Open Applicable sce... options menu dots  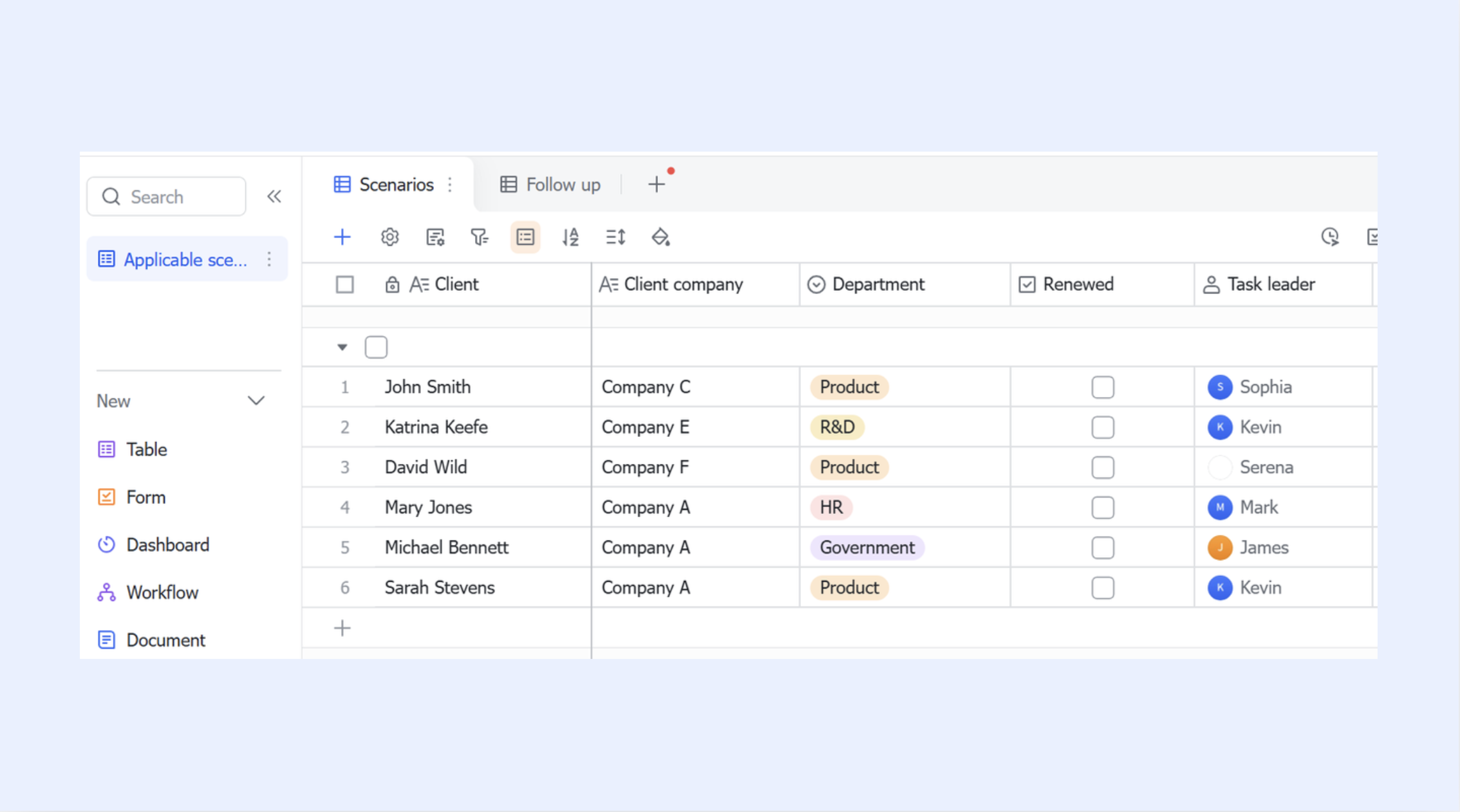269,259
